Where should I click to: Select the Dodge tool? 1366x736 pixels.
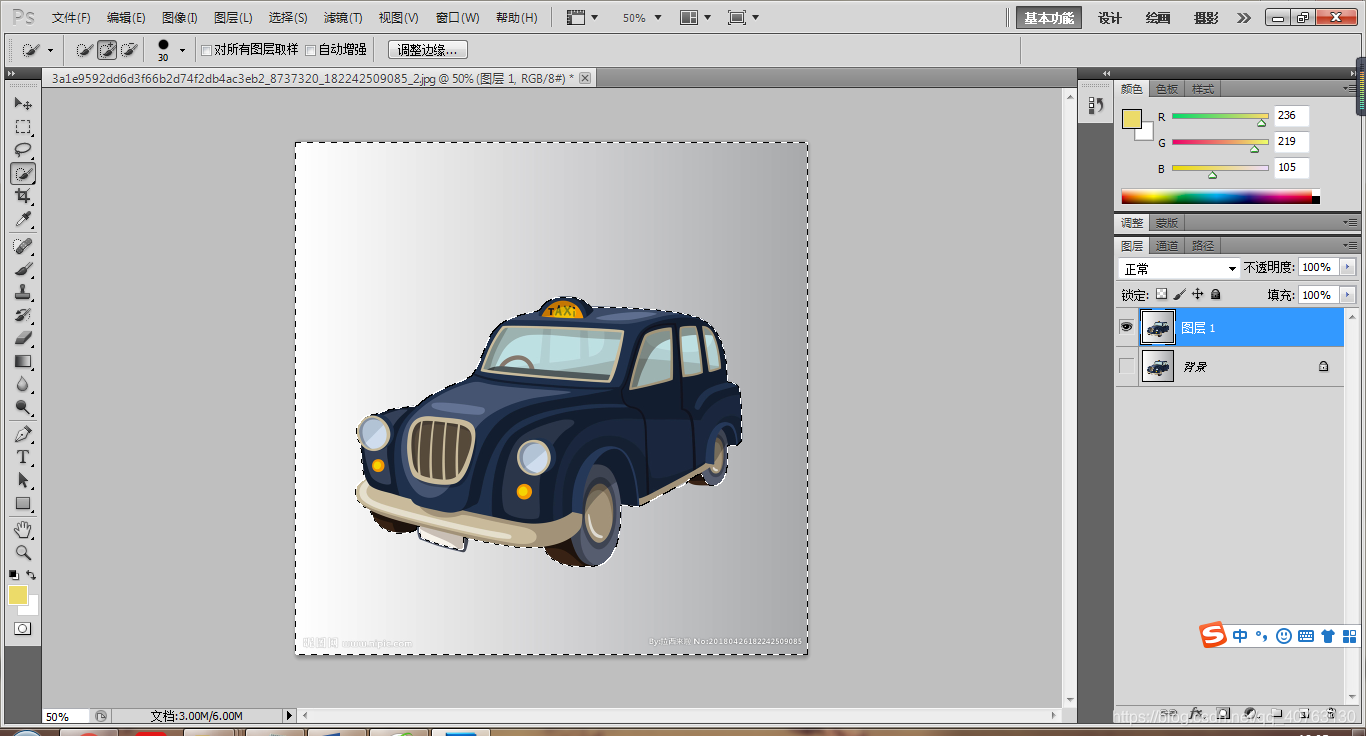[x=23, y=407]
